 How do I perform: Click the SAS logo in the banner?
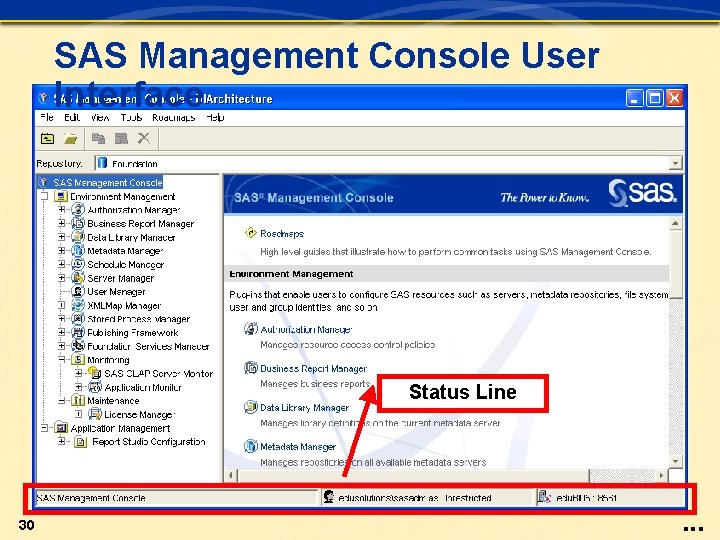click(x=642, y=193)
